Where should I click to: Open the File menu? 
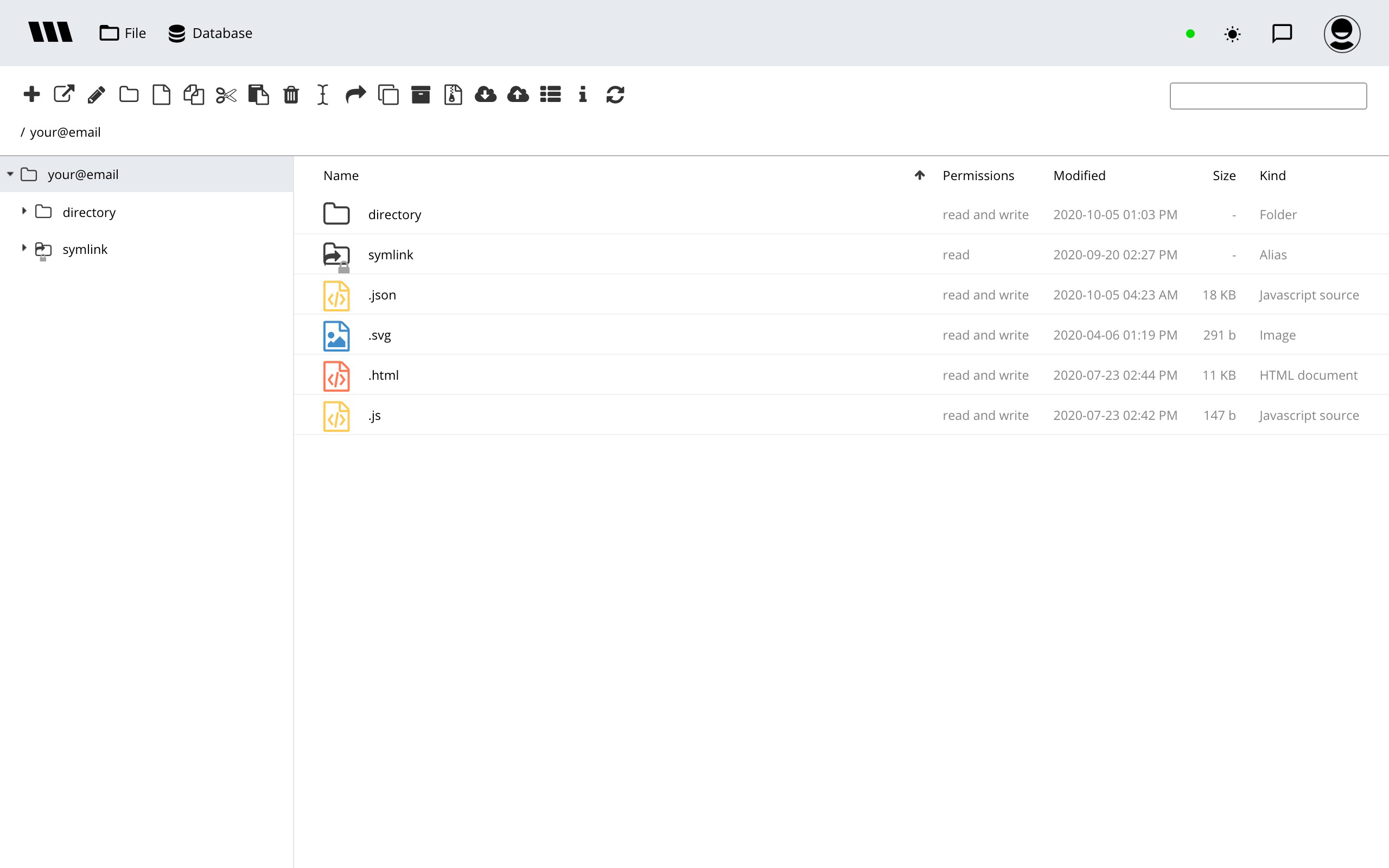tap(123, 33)
